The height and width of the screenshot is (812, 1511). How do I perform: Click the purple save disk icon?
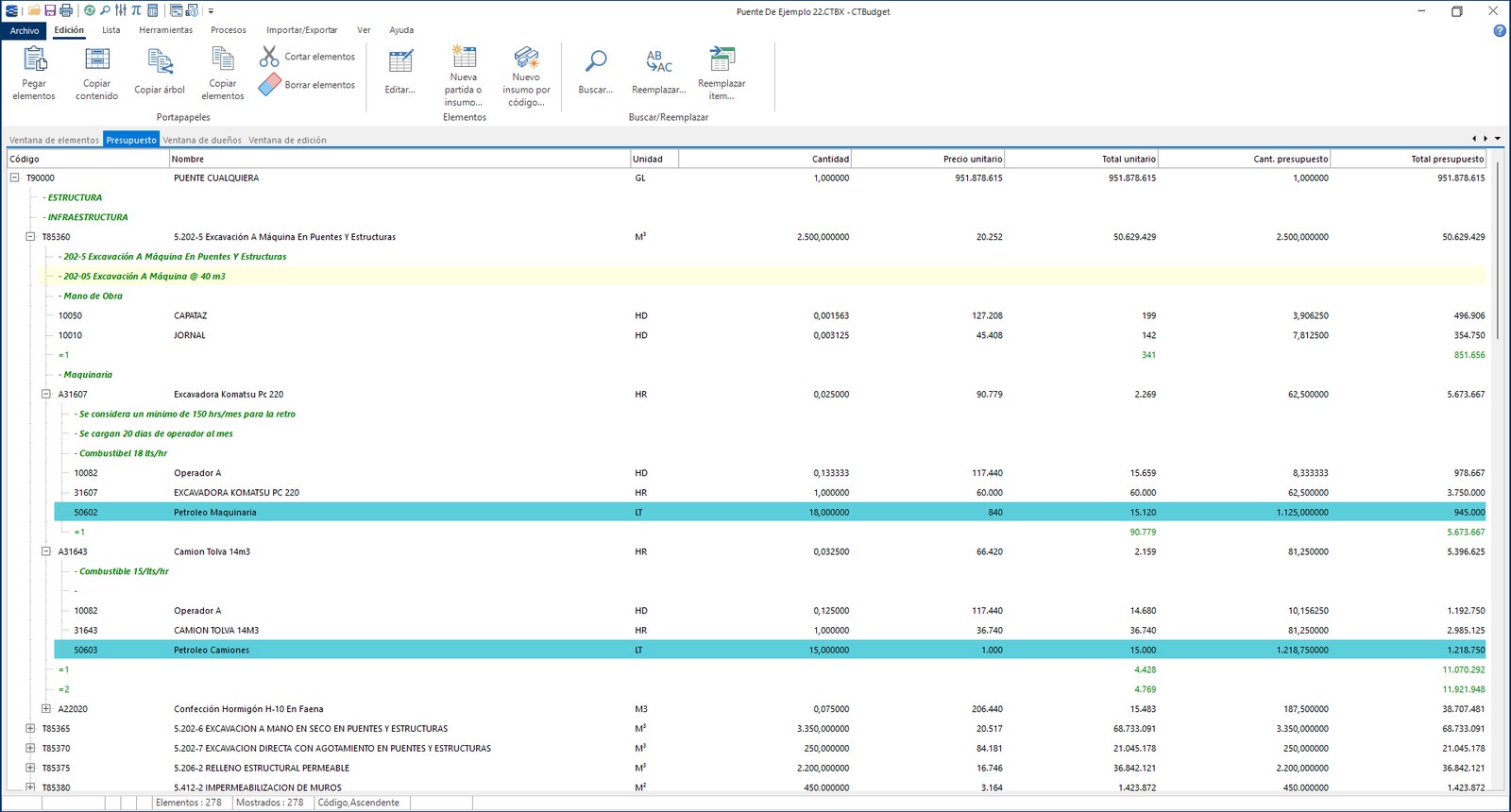(50, 10)
